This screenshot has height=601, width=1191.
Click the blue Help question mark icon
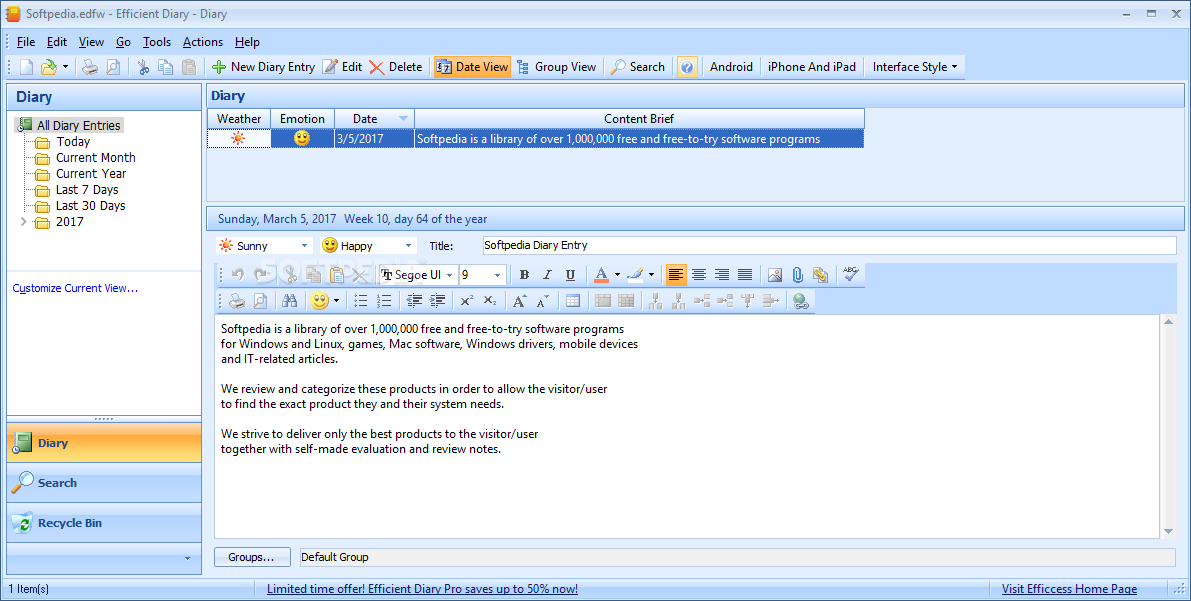pos(687,67)
